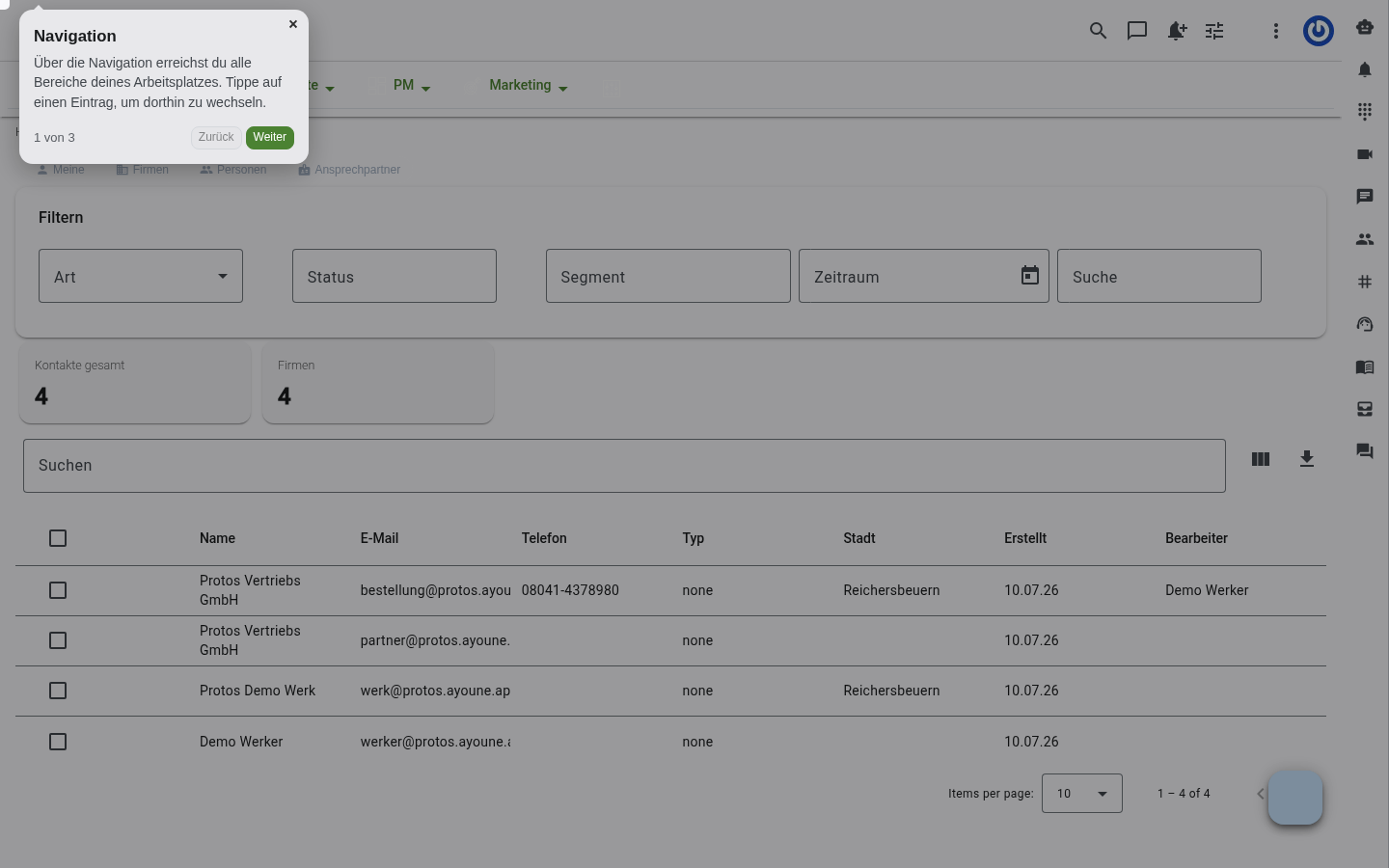Open the filled chat message icon in sidebar
The image size is (1389, 868).
click(x=1365, y=197)
